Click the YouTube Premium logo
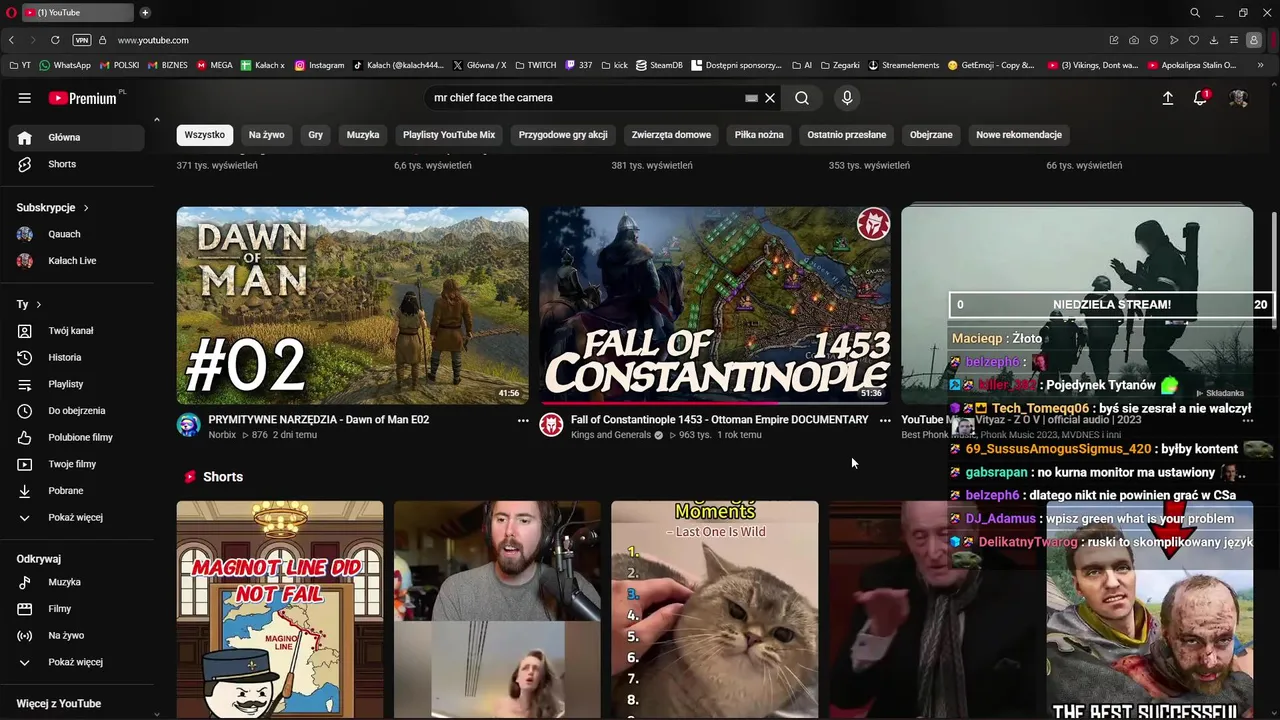Screen dimensions: 1280x720 [x=82, y=98]
